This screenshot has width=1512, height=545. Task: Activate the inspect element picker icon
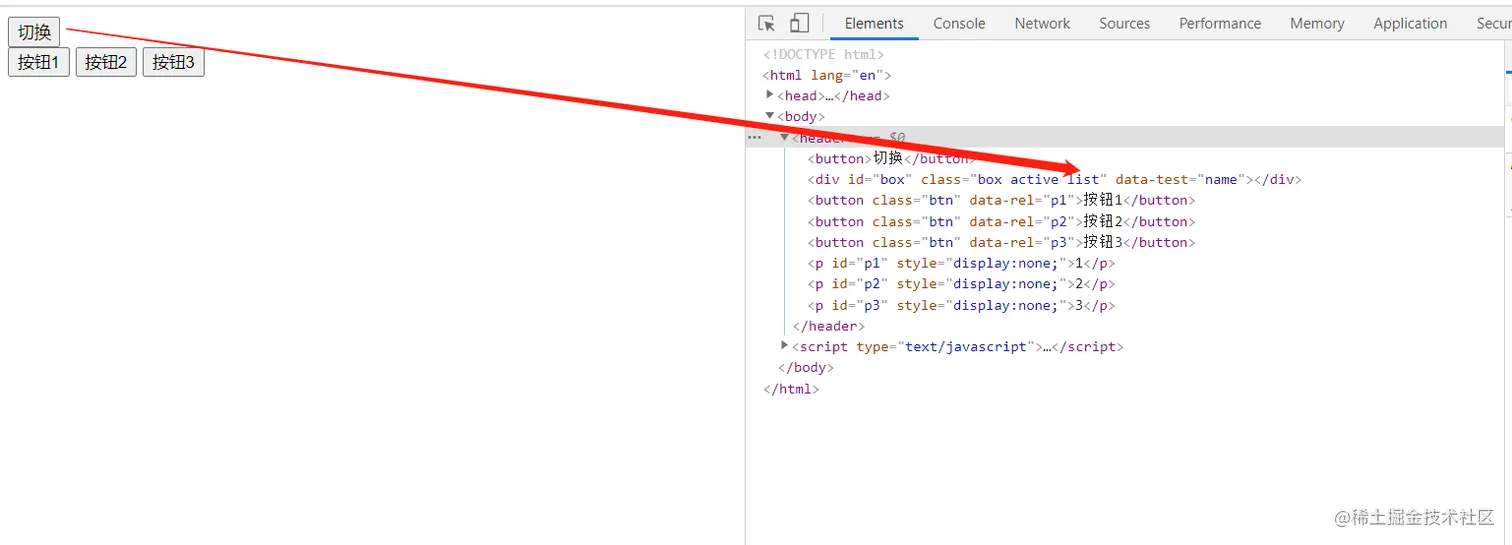[x=767, y=23]
